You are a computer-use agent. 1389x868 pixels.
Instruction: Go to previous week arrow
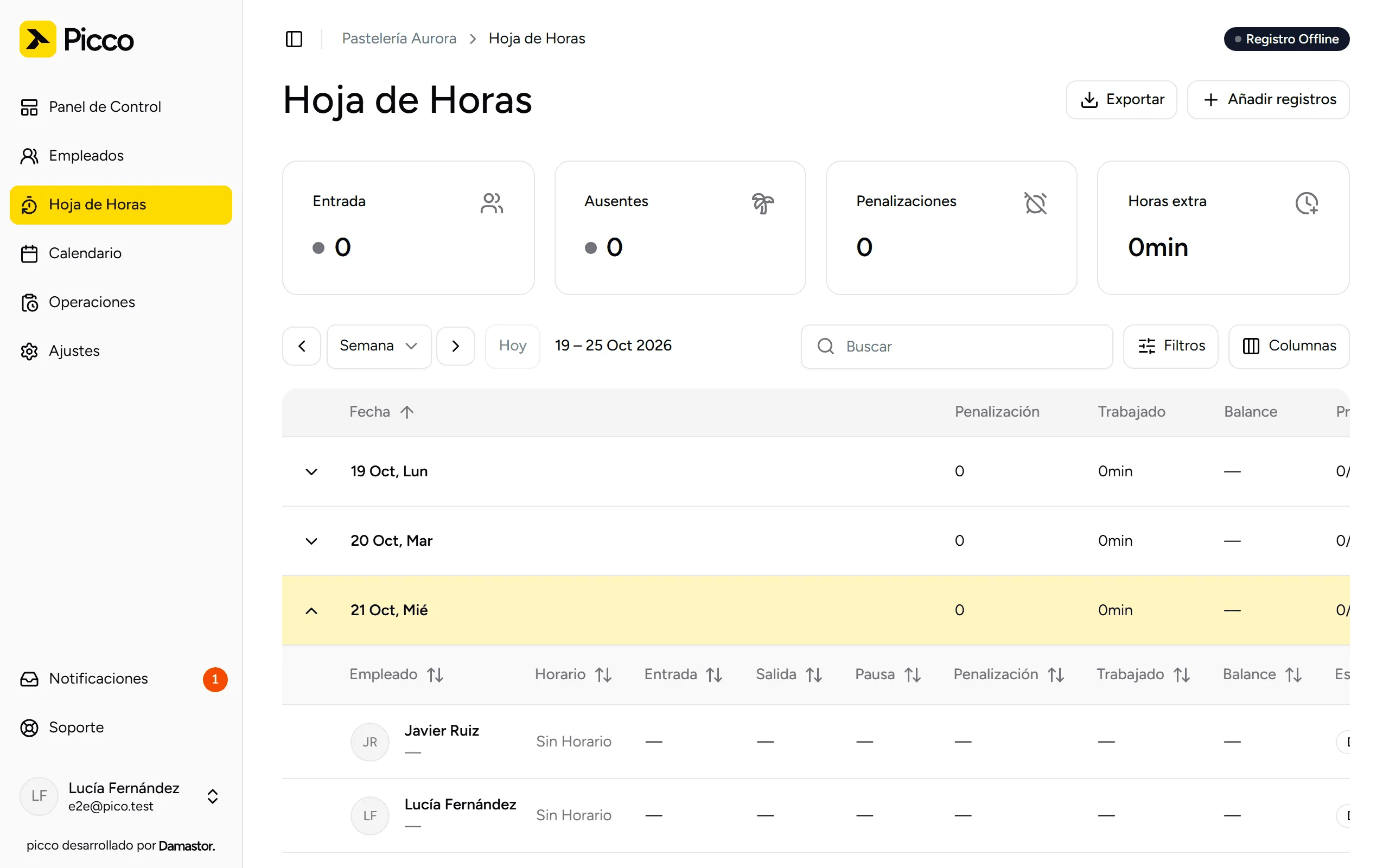click(x=302, y=346)
